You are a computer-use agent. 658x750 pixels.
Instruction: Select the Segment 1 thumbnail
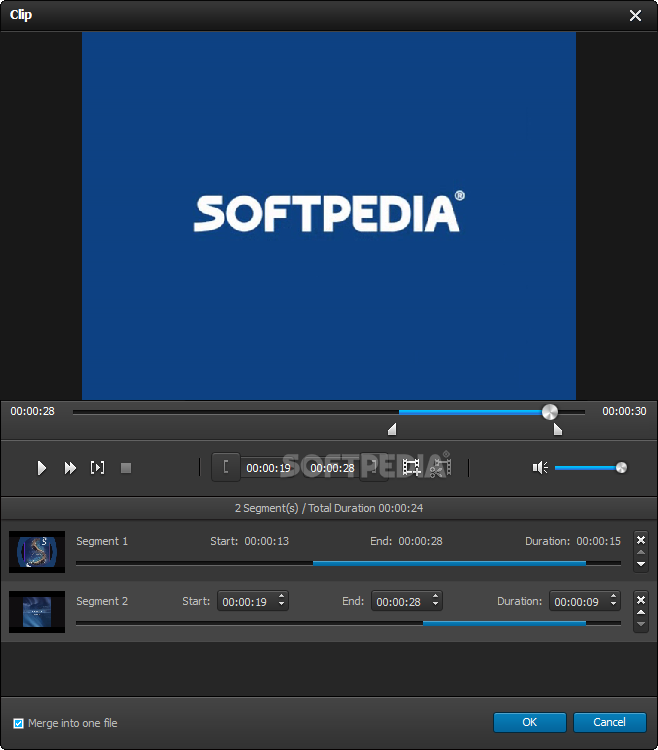(37, 551)
